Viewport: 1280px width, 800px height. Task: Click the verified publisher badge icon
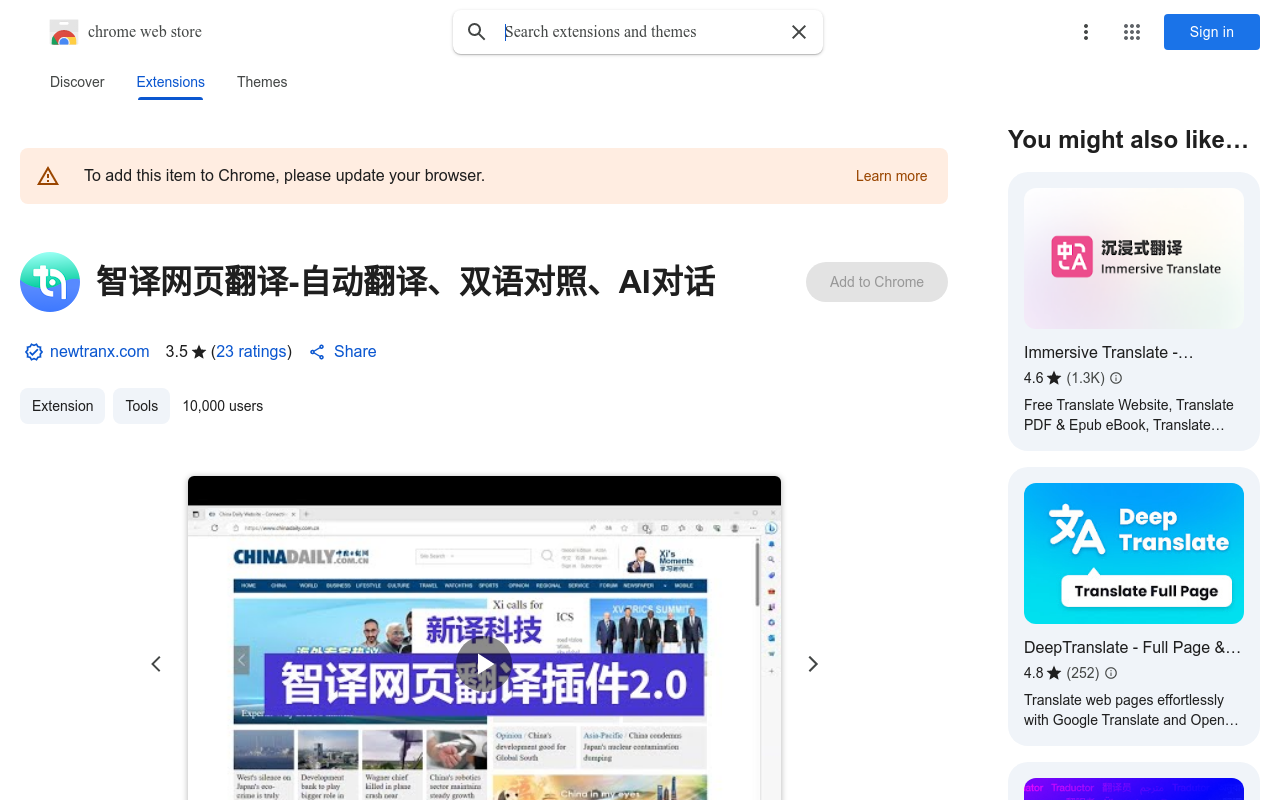pos(34,352)
